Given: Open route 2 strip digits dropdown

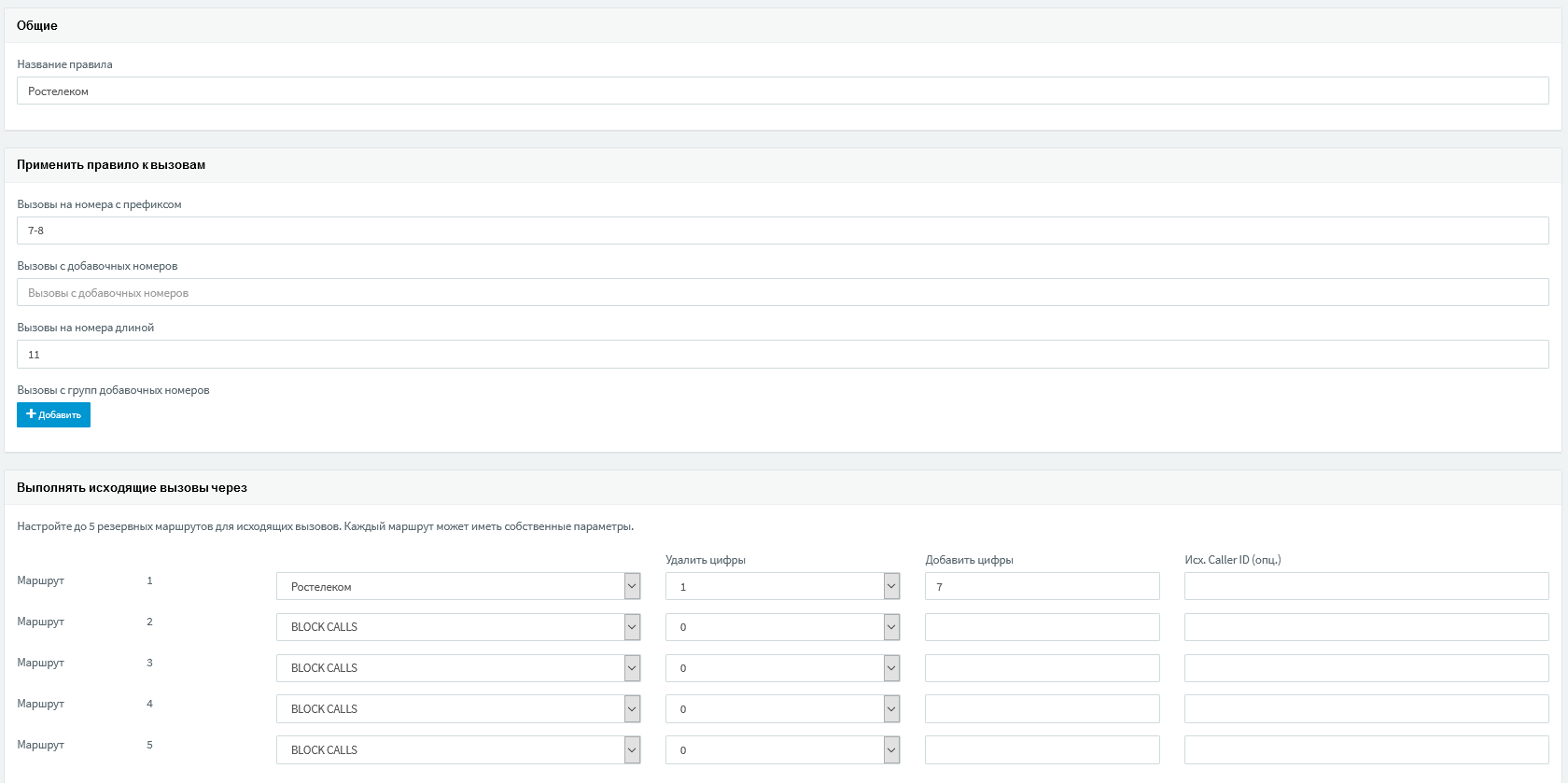Looking at the screenshot, I should (x=783, y=627).
